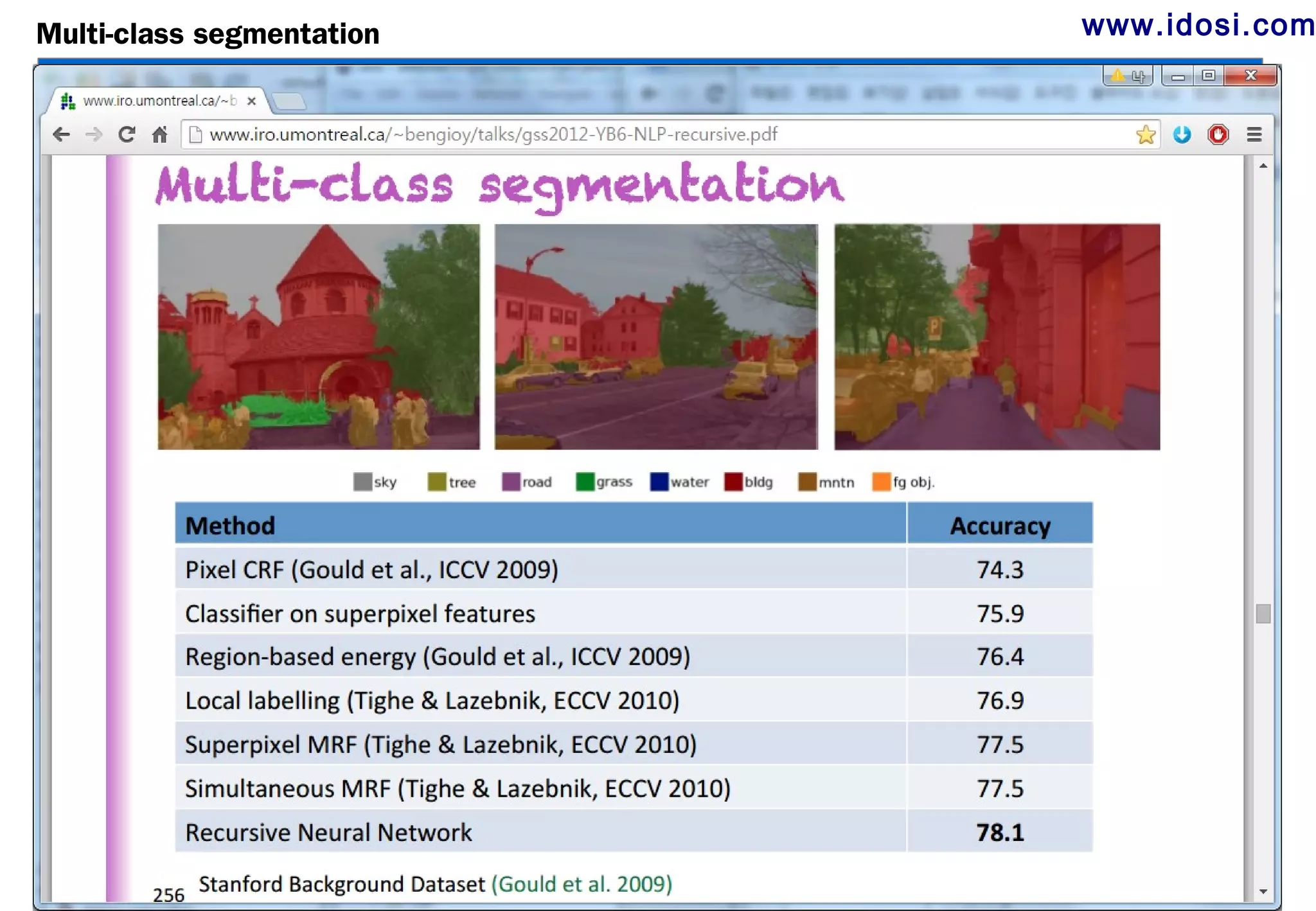Select the Recursive Neural Network row

point(634,831)
